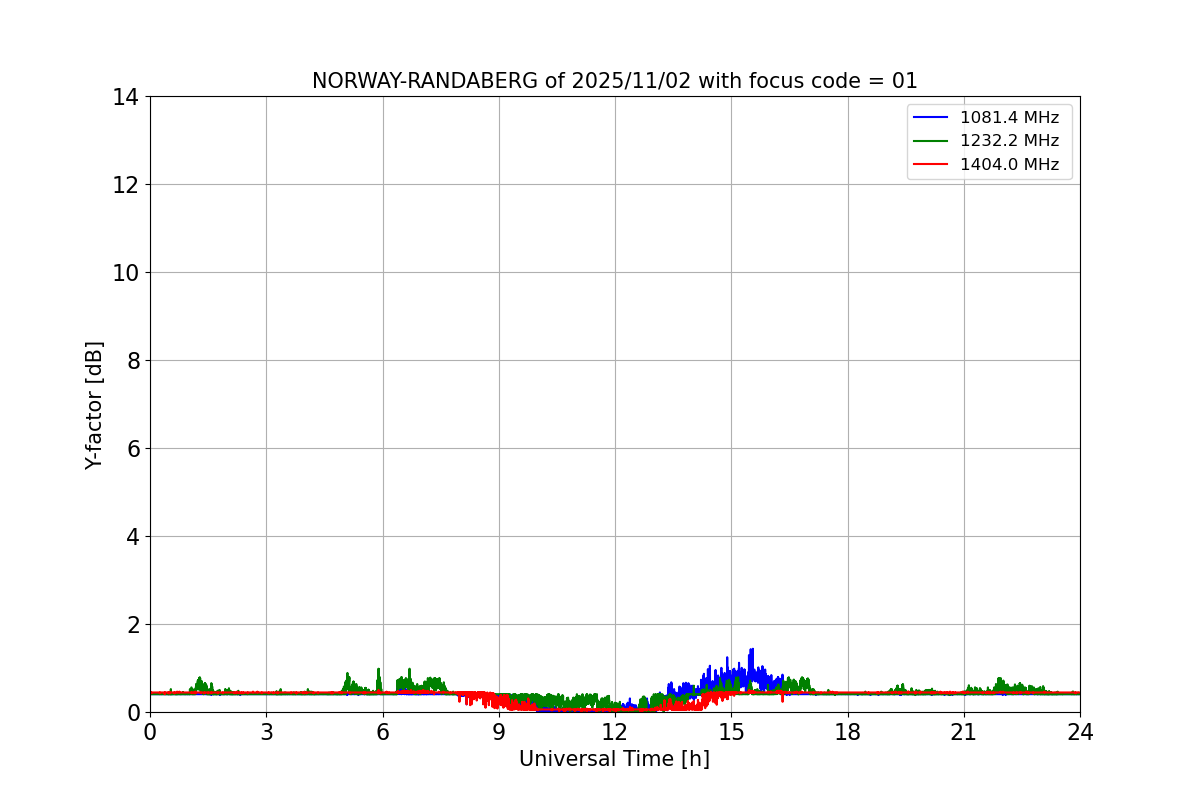Click the y-axis tick label 4
Viewport: 1200px width, 800px height.
tap(133, 537)
